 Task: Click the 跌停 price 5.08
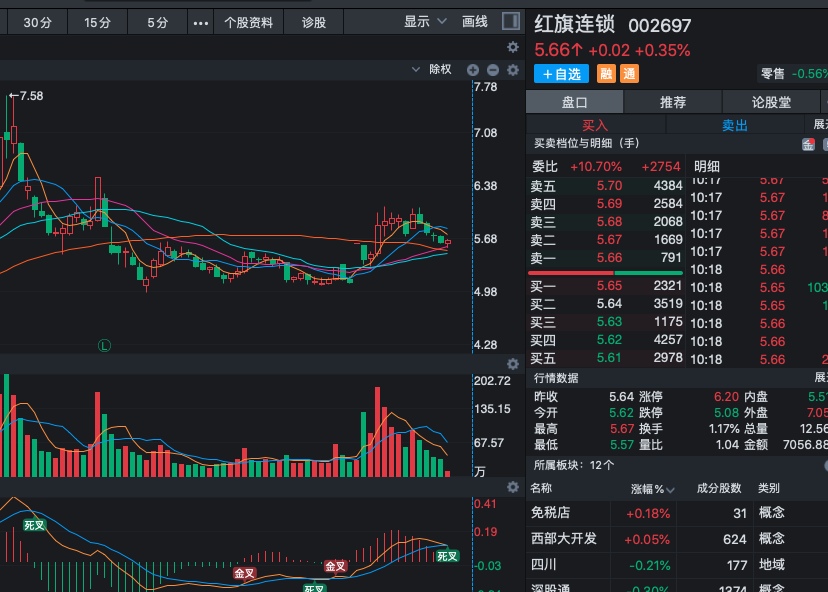[726, 412]
